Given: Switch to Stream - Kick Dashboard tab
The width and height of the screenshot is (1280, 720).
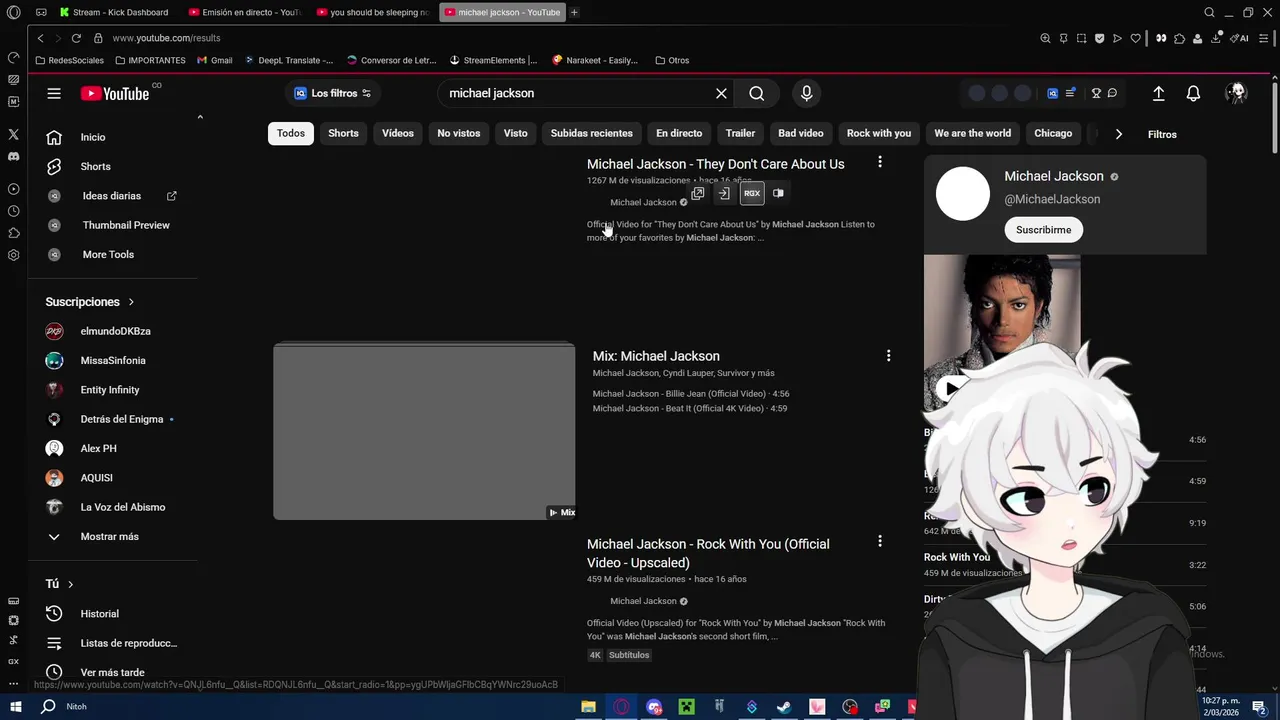Looking at the screenshot, I should coord(114,12).
